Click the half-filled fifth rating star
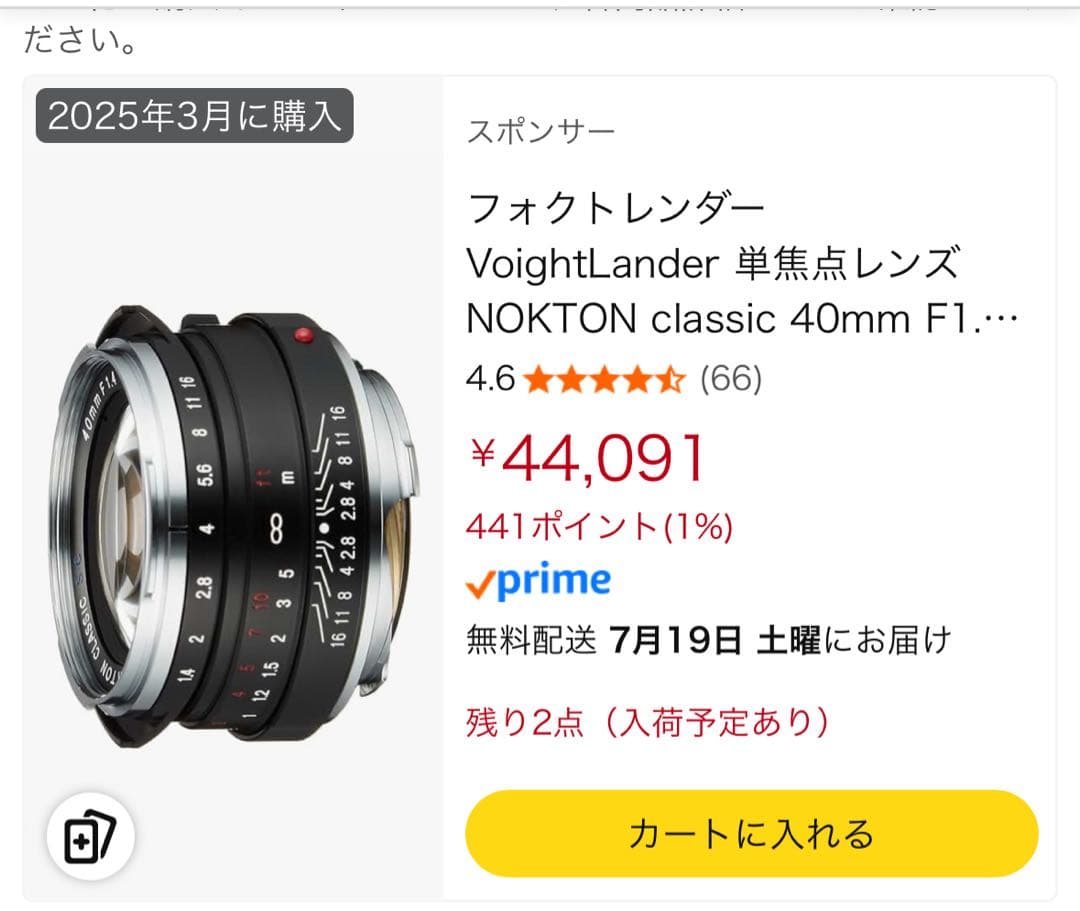This screenshot has height=911, width=1080. pos(671,379)
